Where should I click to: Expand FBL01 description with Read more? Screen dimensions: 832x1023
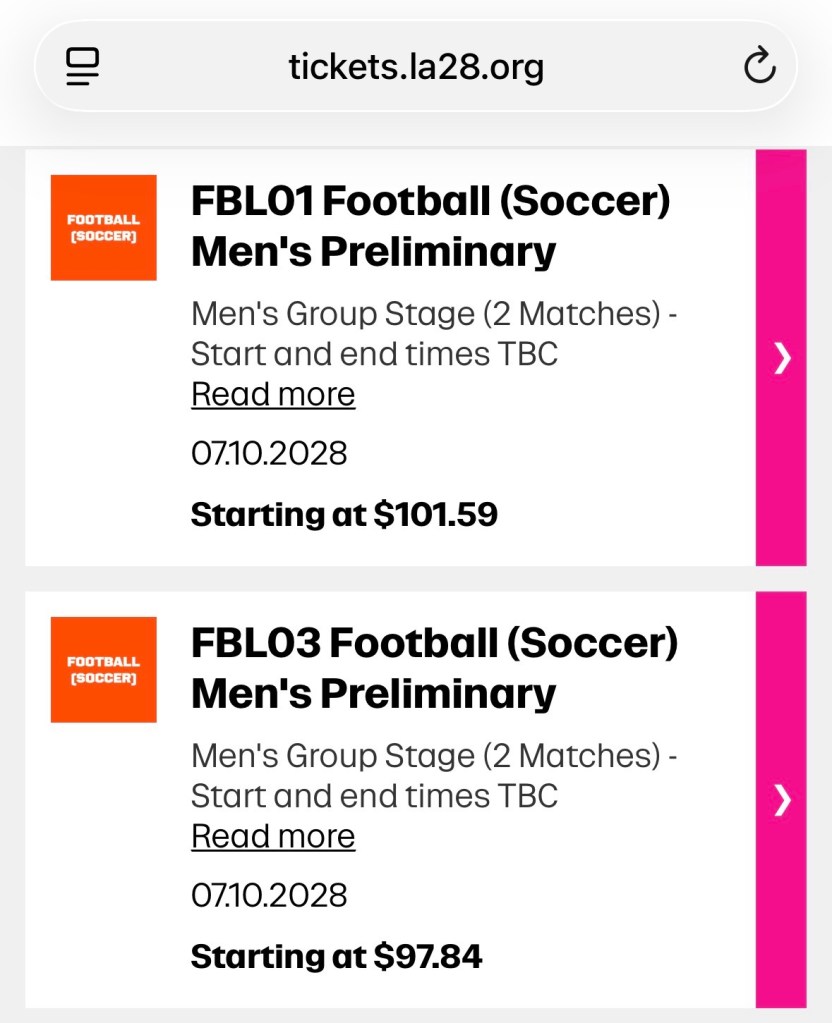(x=273, y=393)
